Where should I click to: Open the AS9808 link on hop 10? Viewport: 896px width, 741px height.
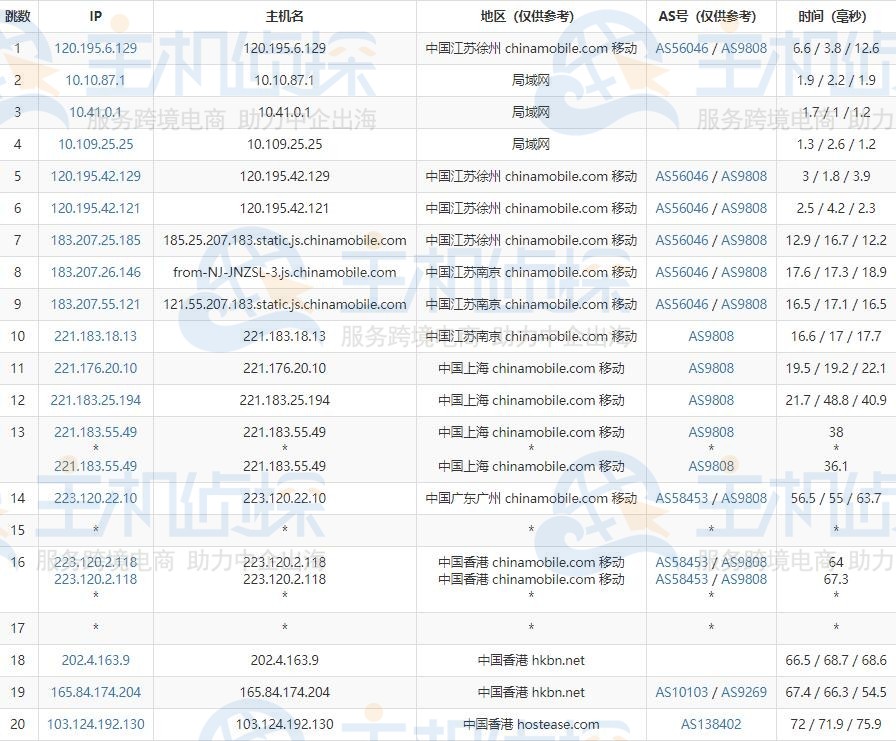click(711, 337)
